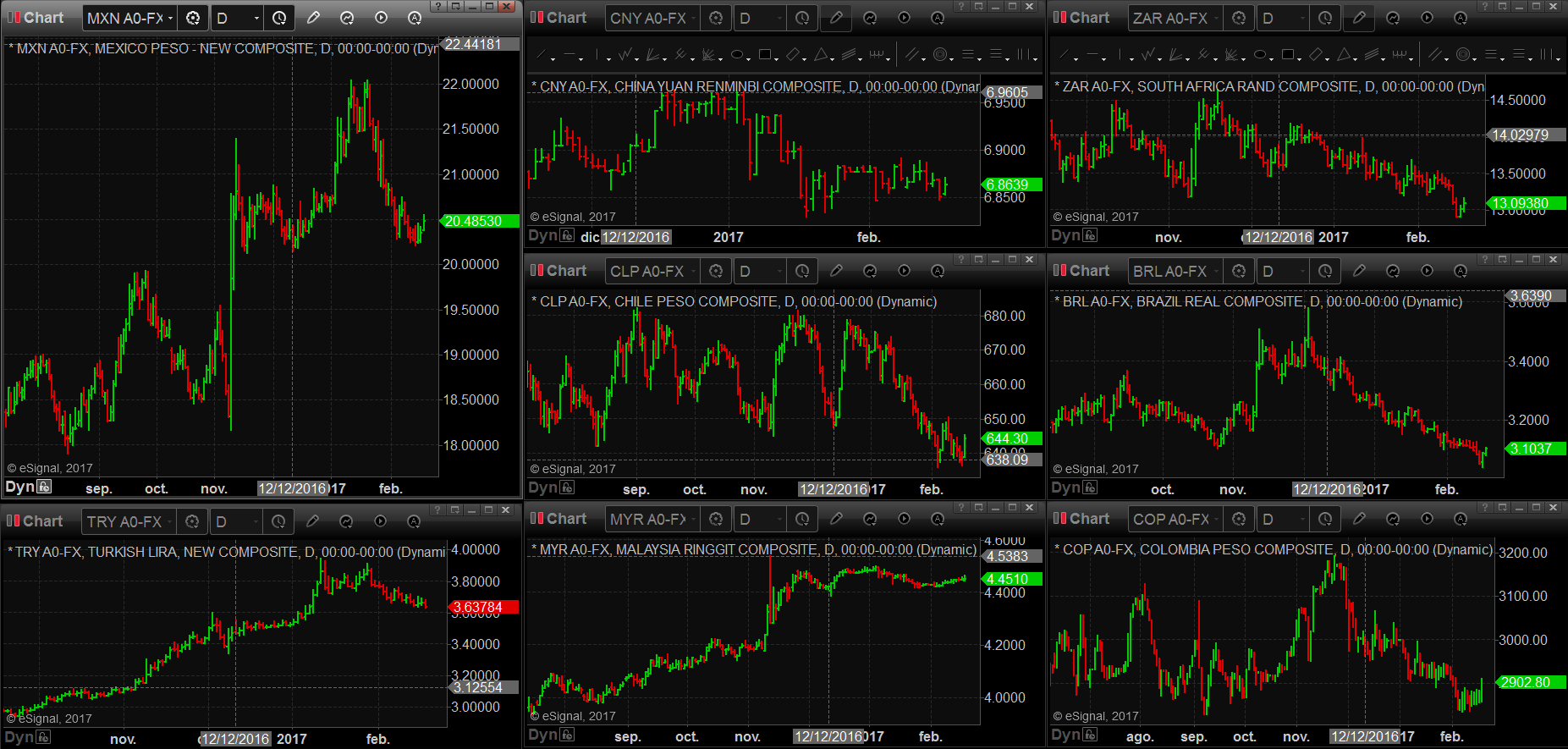The image size is (1568, 749).
Task: Select the parallel lines tool in ZAR chart
Action: 1437,55
